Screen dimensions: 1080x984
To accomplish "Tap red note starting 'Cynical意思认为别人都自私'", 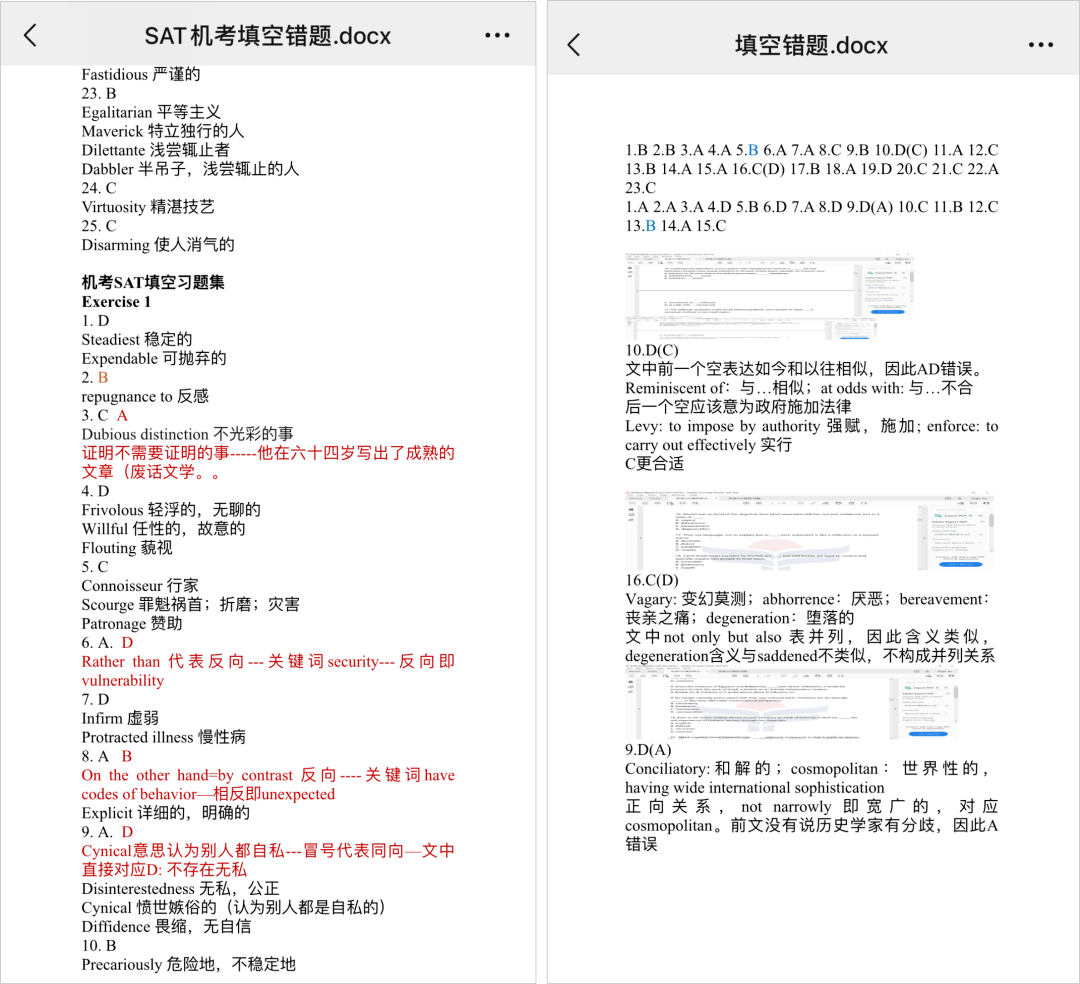I will [268, 860].
